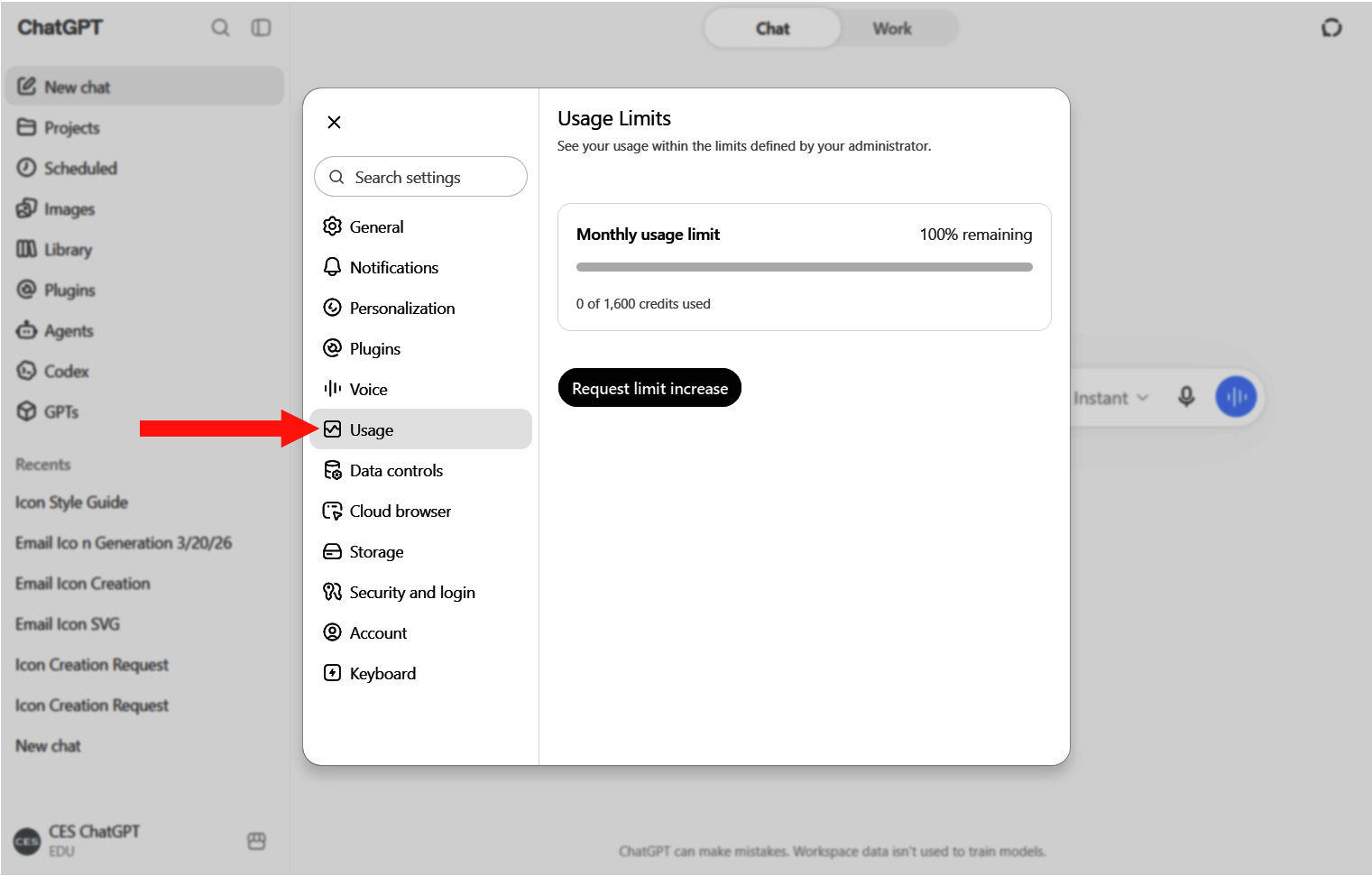
Task: Open Scheduled in the sidebar
Action: click(x=144, y=168)
